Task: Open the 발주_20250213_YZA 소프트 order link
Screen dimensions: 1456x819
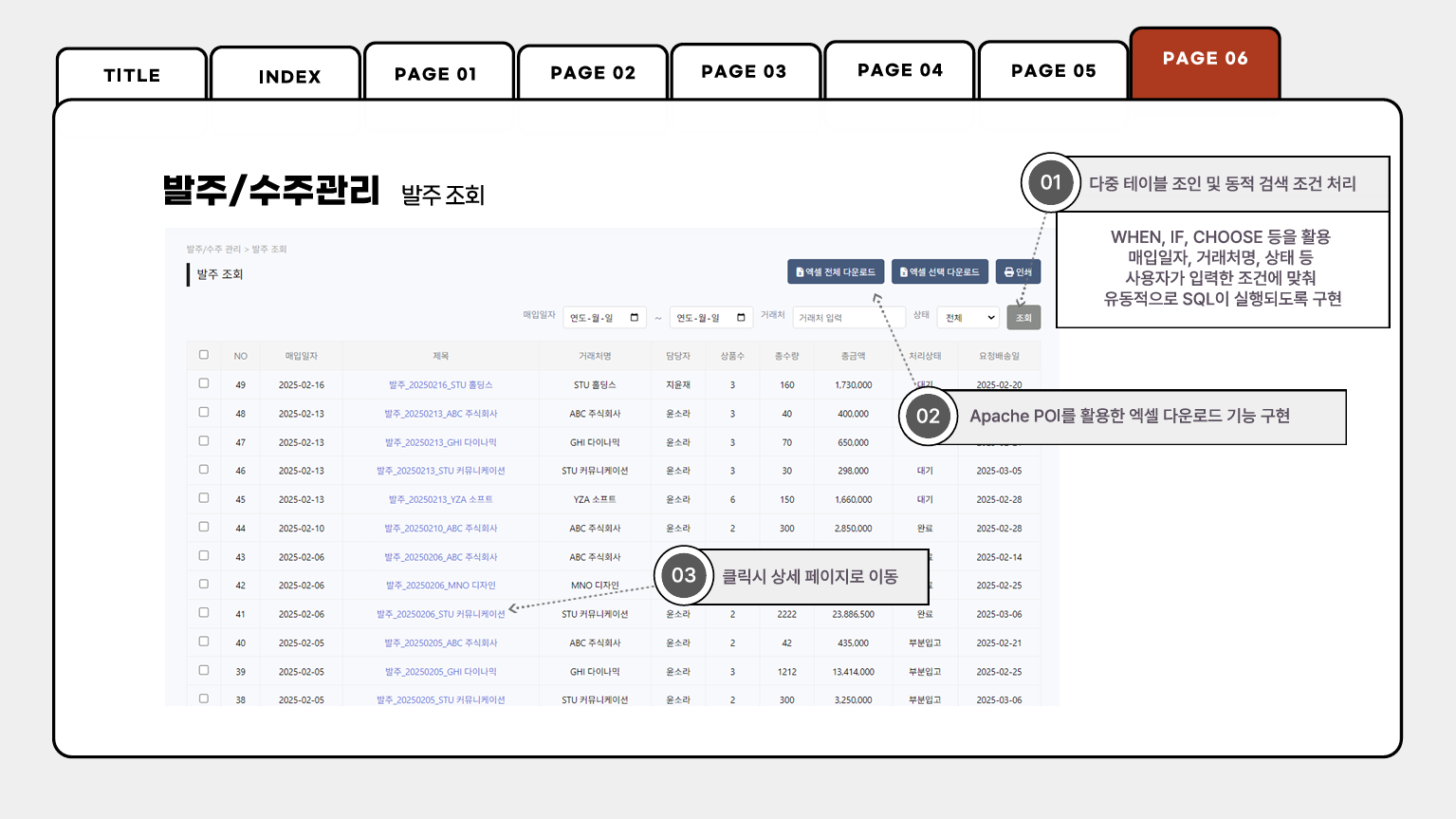Action: pyautogui.click(x=440, y=499)
